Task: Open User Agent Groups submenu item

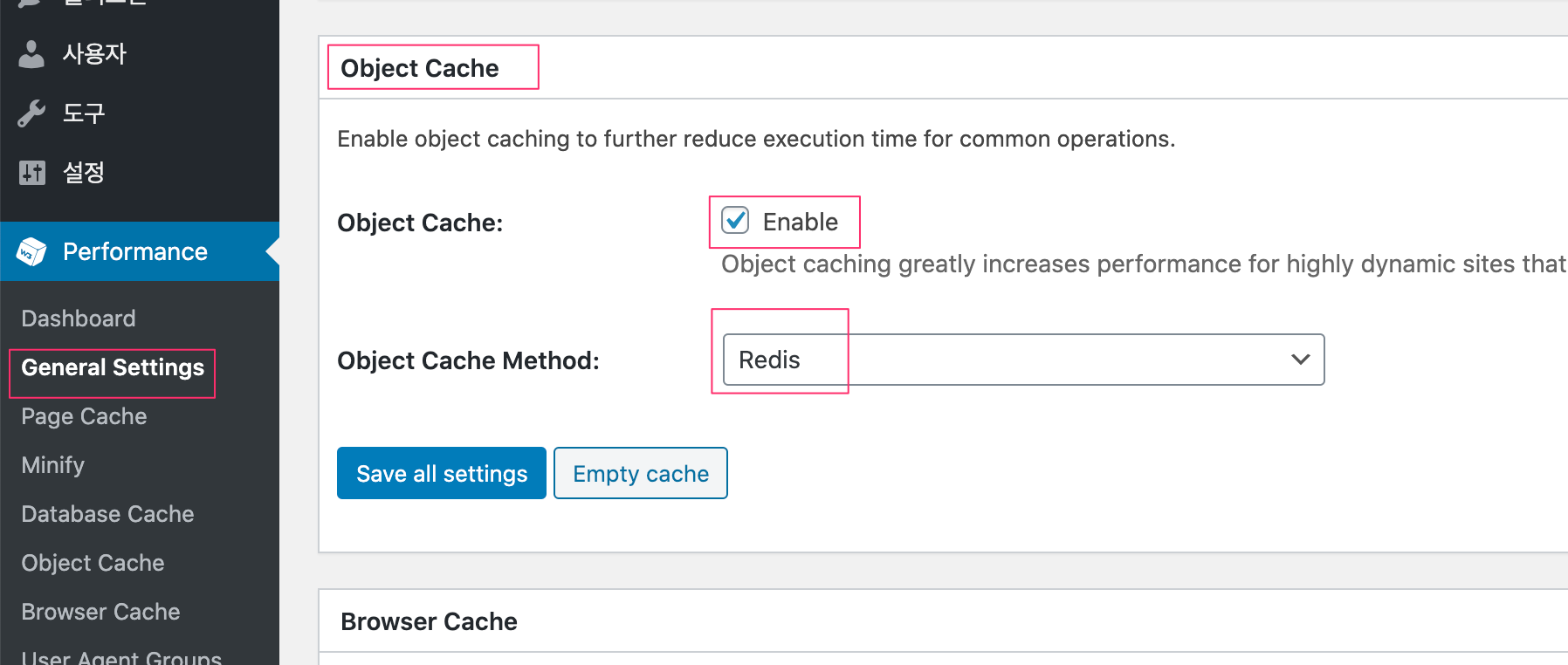Action: coord(121,657)
